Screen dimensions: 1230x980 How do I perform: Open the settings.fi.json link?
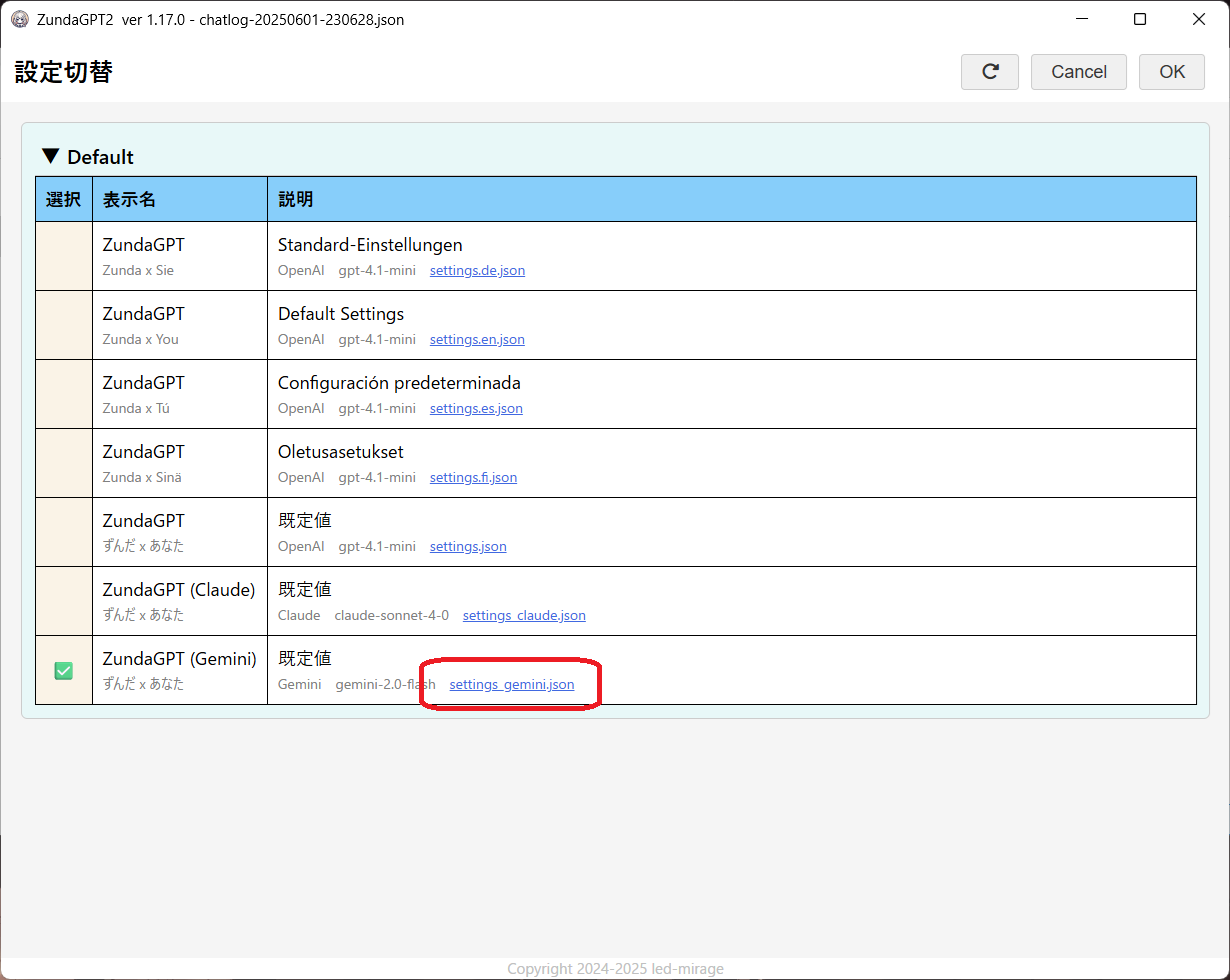click(473, 477)
